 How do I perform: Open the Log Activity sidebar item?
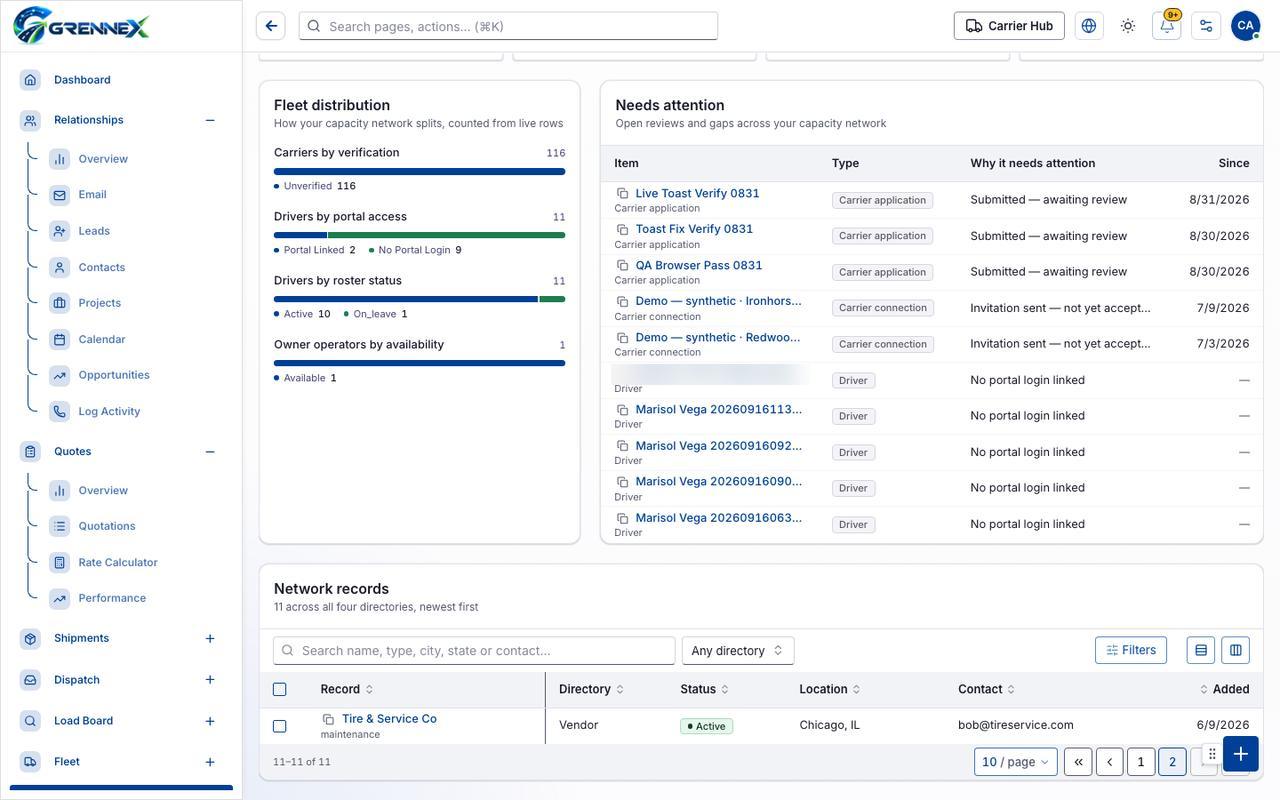pyautogui.click(x=109, y=412)
